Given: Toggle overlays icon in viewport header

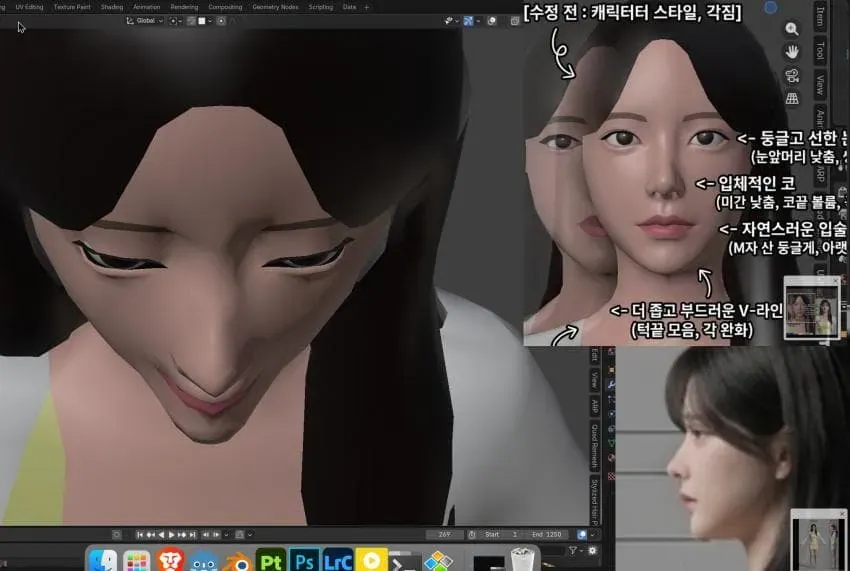Looking at the screenshot, I should (x=492, y=21).
